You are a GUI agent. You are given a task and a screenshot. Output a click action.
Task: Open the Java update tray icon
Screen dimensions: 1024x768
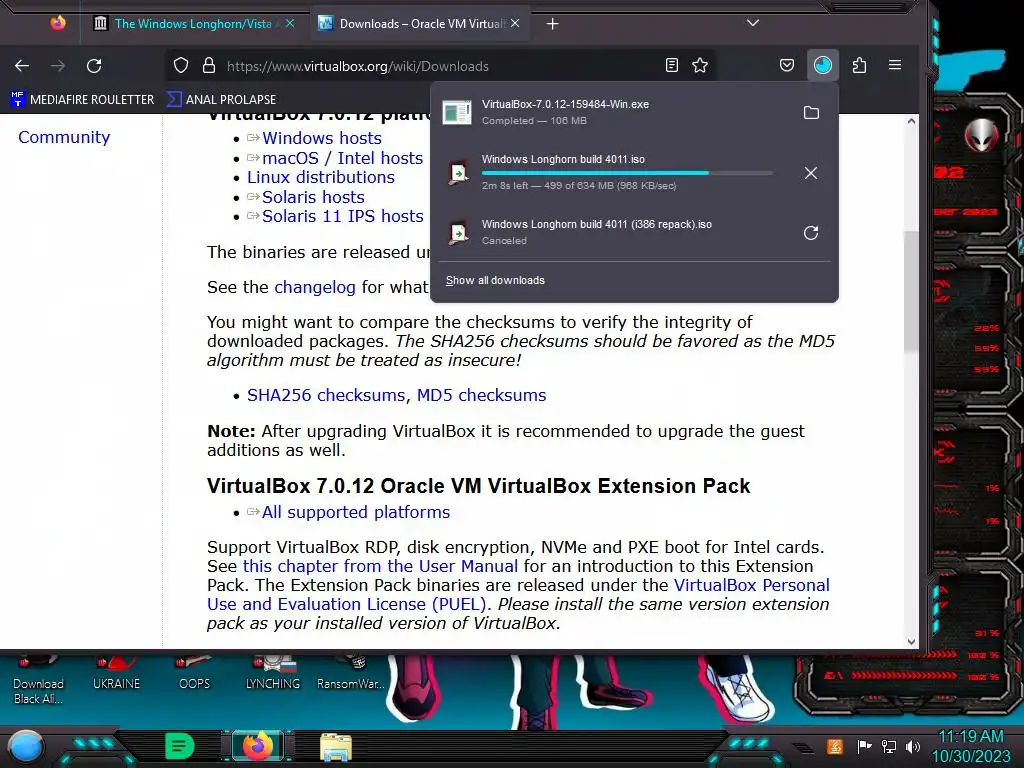[x=835, y=746]
